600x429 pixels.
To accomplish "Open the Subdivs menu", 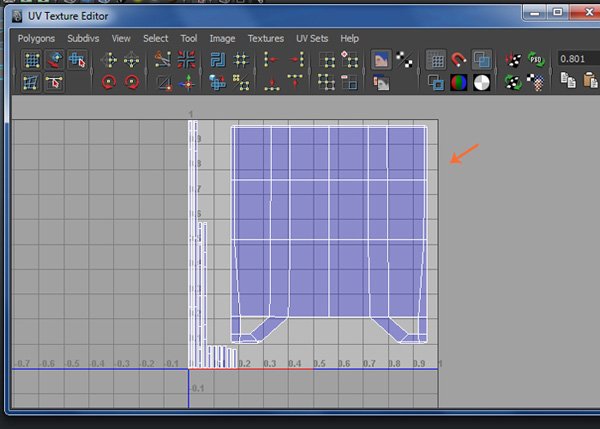I will (x=83, y=38).
